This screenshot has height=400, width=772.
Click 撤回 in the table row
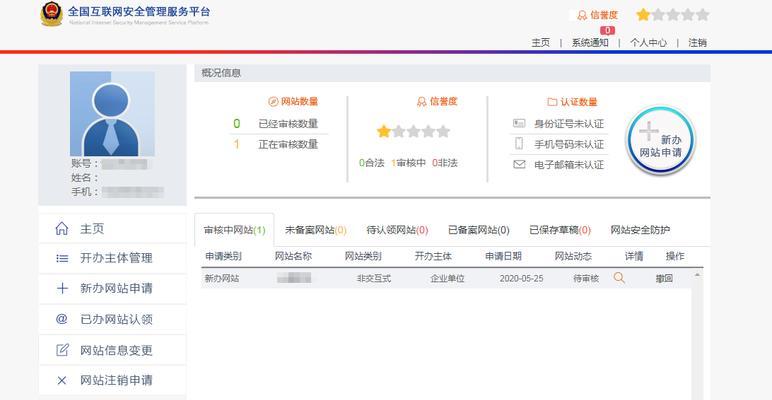[x=664, y=278]
